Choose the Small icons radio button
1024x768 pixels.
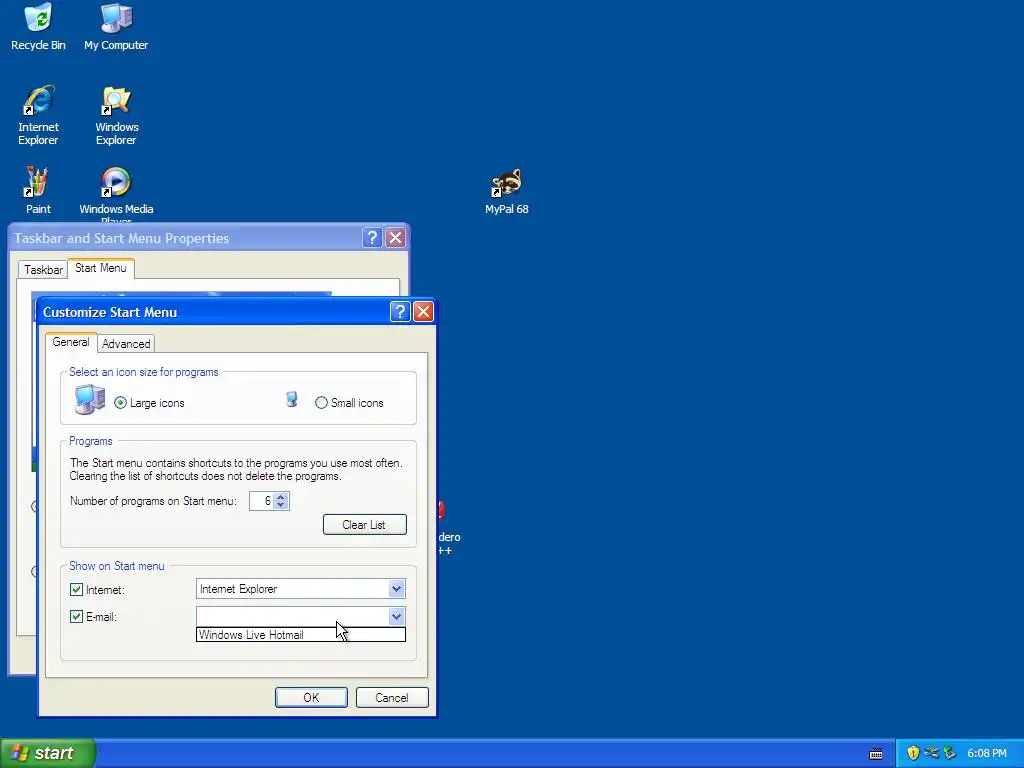[321, 403]
